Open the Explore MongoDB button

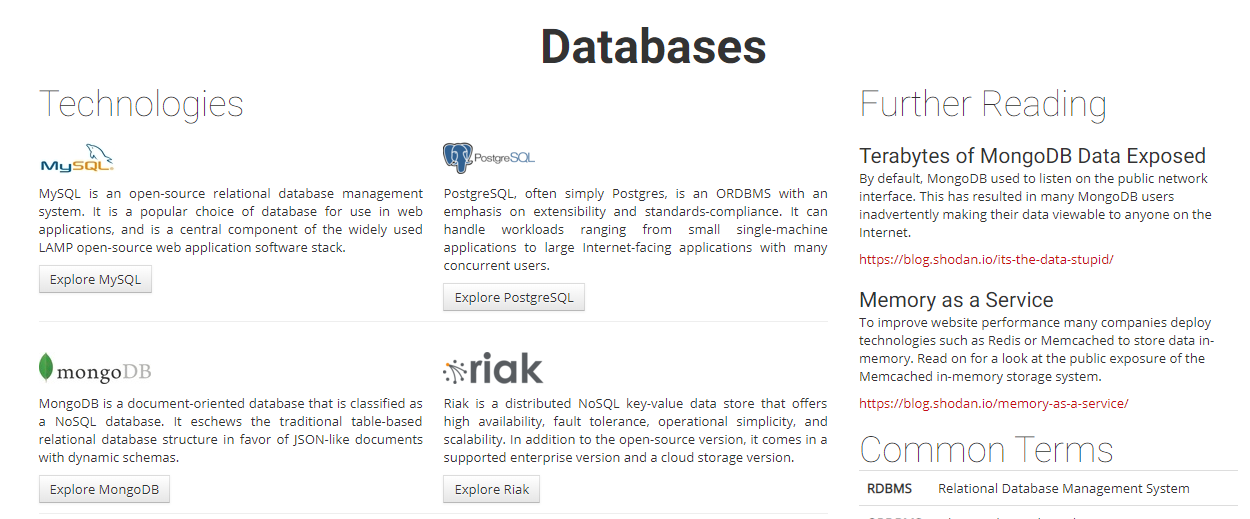point(104,489)
